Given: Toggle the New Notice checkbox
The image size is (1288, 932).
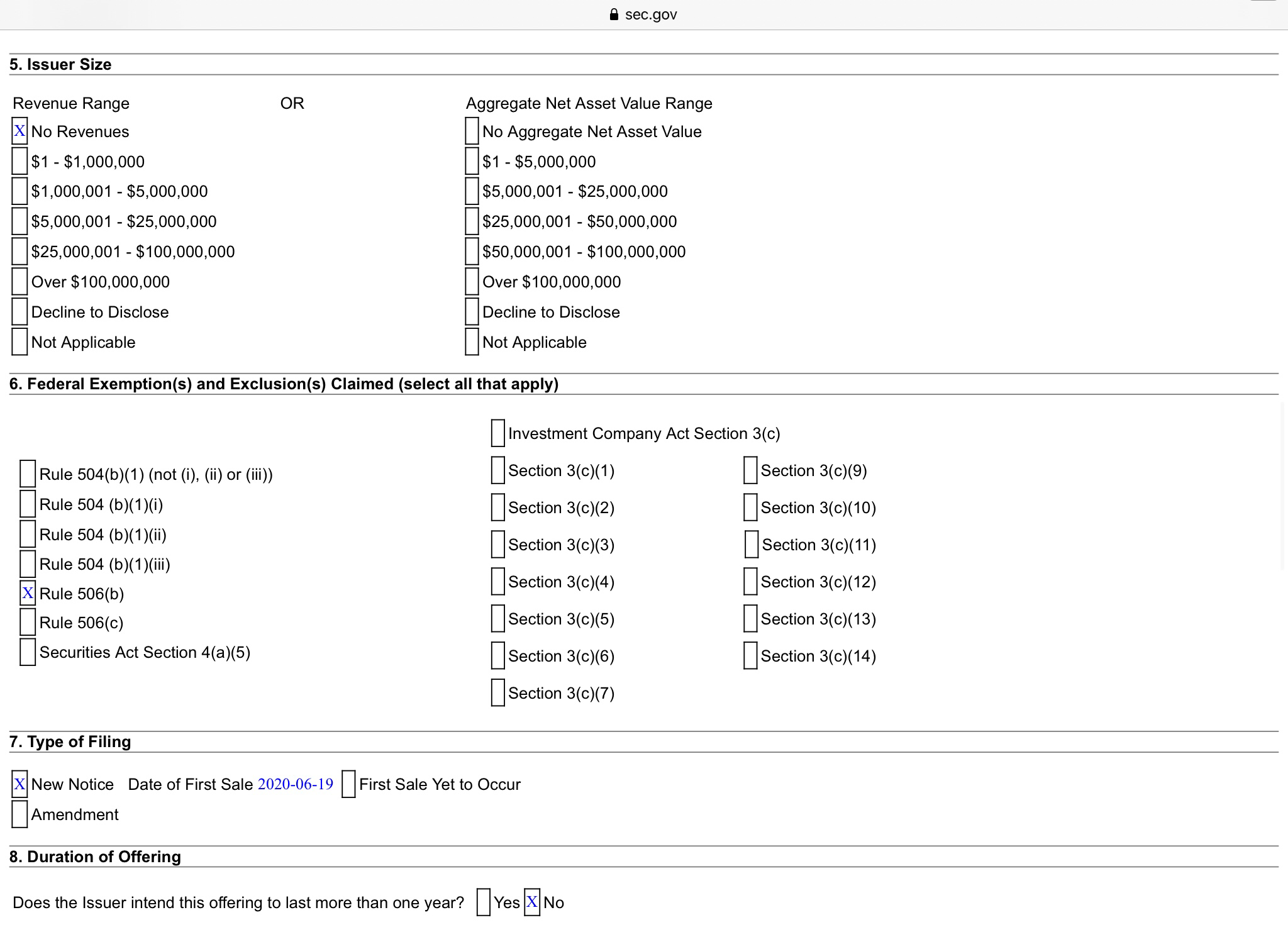Looking at the screenshot, I should pos(19,784).
